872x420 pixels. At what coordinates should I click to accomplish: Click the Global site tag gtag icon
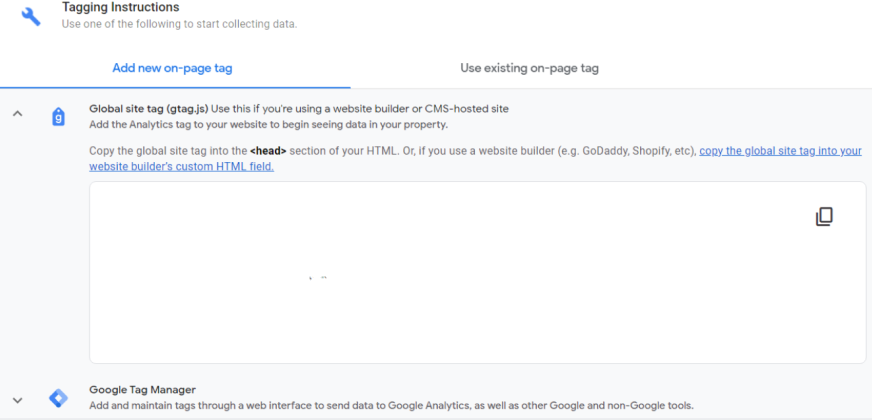[x=58, y=116]
